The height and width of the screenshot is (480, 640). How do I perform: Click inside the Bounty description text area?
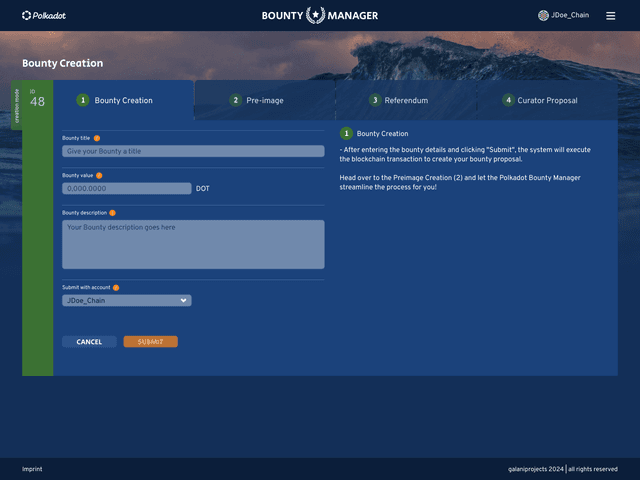click(193, 244)
